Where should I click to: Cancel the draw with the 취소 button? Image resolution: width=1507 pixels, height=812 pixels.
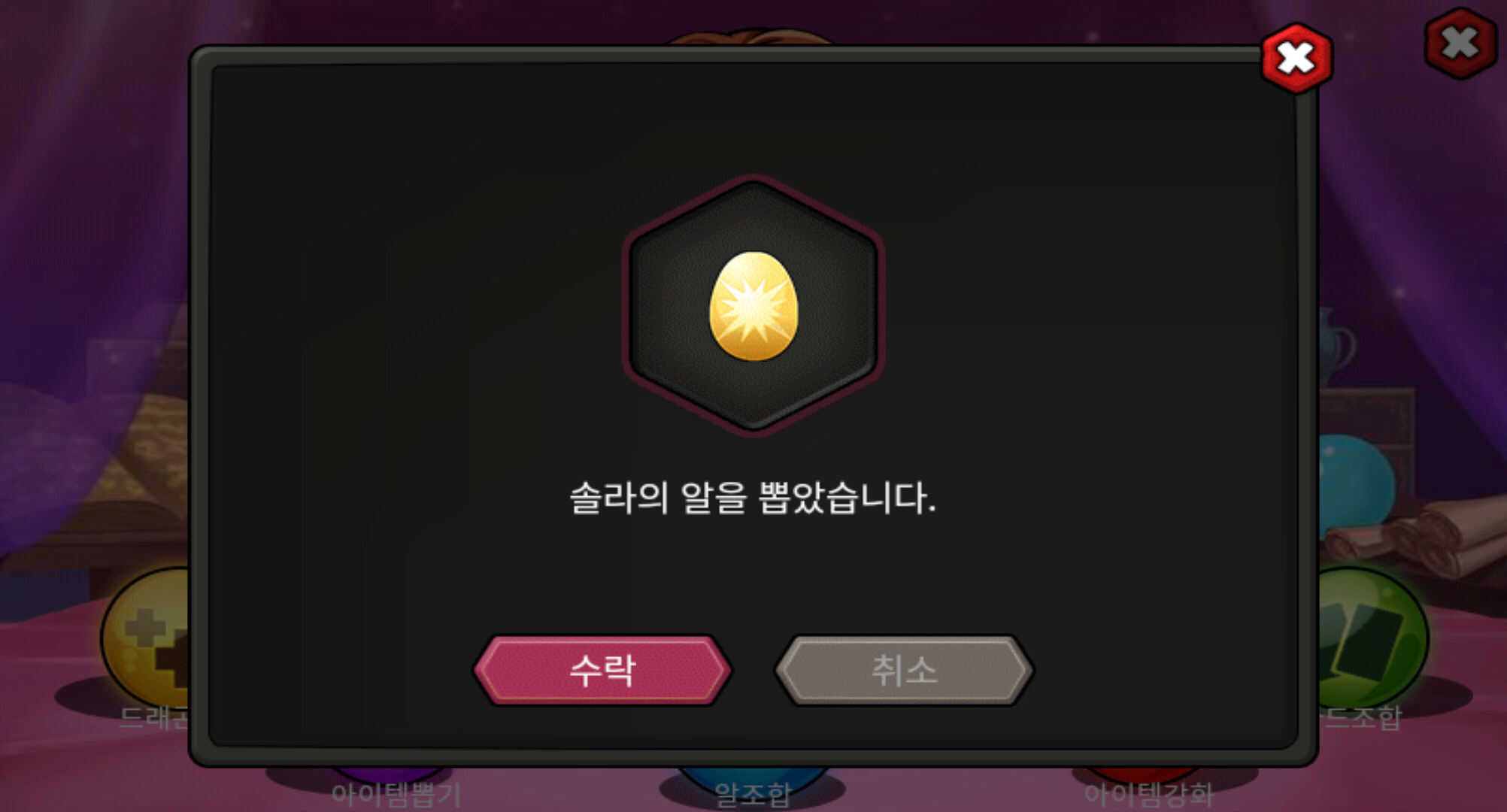[904, 670]
